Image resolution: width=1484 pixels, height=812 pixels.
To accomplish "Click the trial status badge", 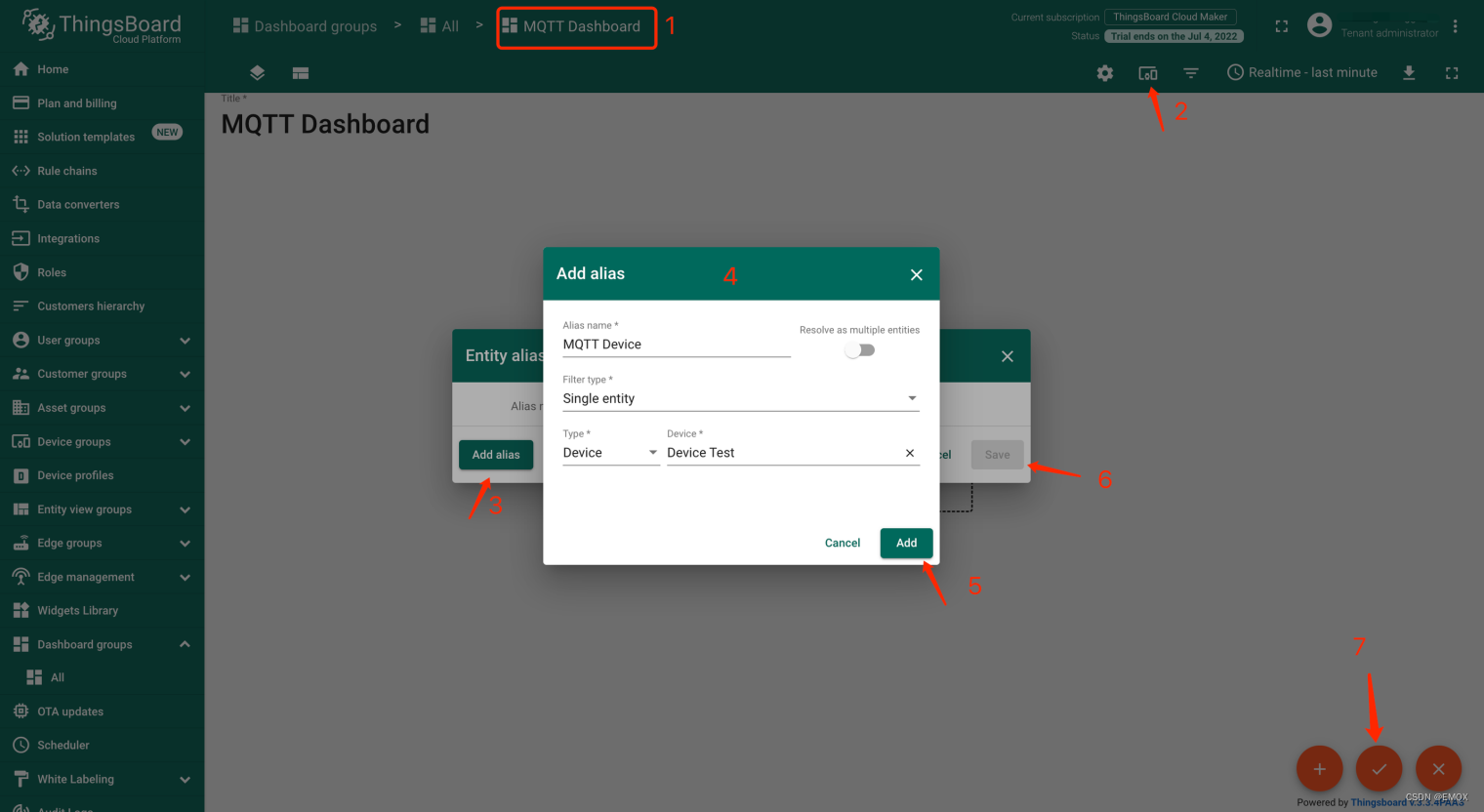I will click(x=1174, y=36).
